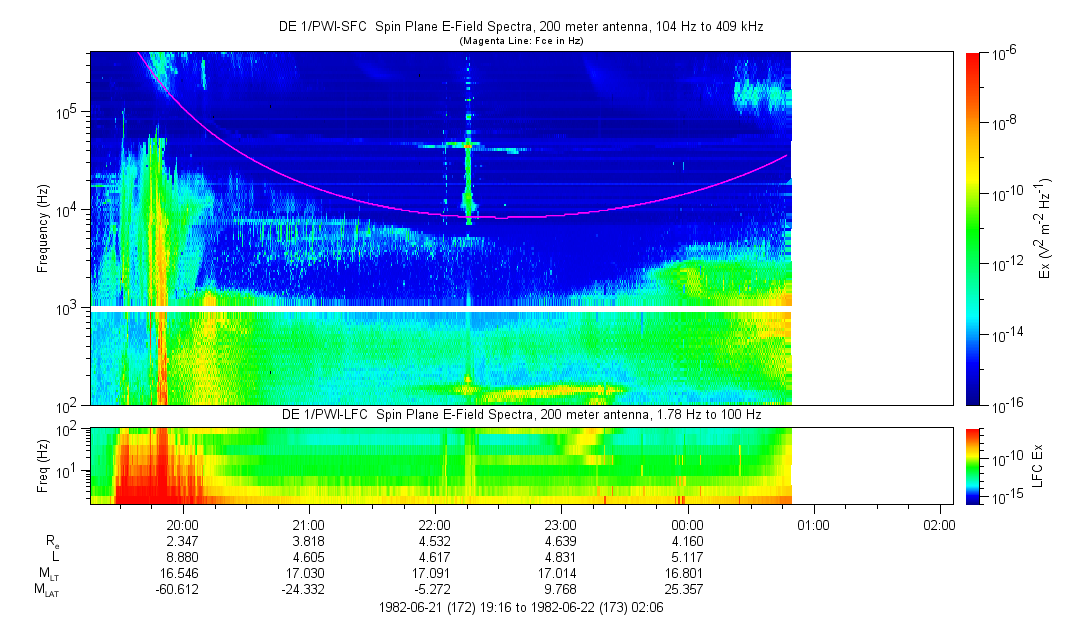Select the Magenta Line Fce subtitle text
The image size is (1083, 620).
pos(520,41)
